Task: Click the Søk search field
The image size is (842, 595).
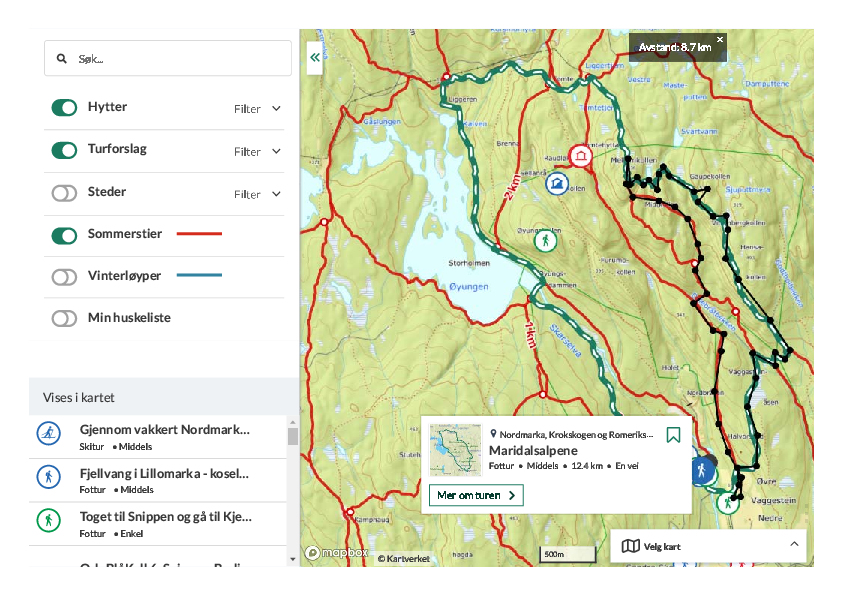Action: click(x=168, y=59)
